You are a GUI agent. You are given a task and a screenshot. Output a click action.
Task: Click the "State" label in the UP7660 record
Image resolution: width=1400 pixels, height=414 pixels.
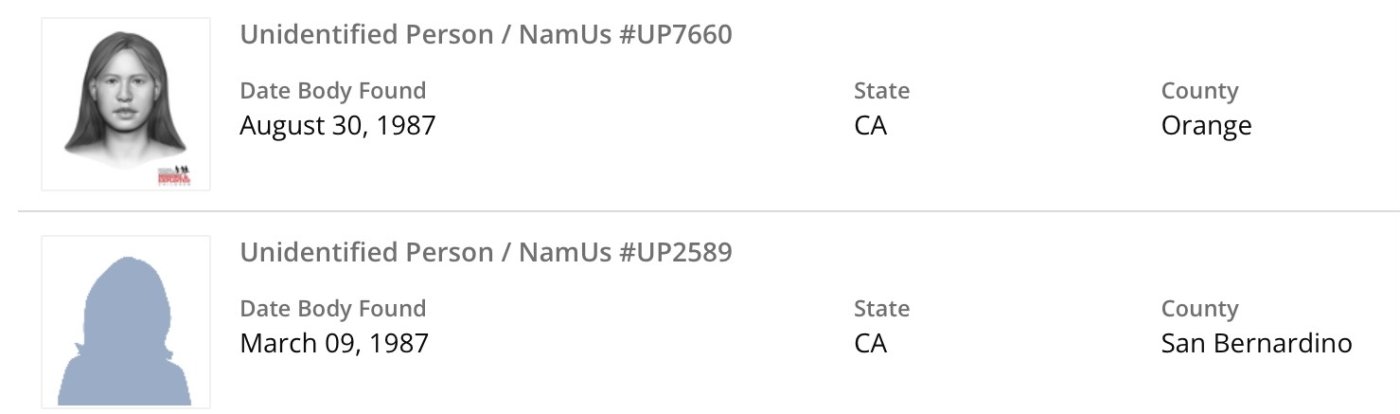tap(881, 91)
